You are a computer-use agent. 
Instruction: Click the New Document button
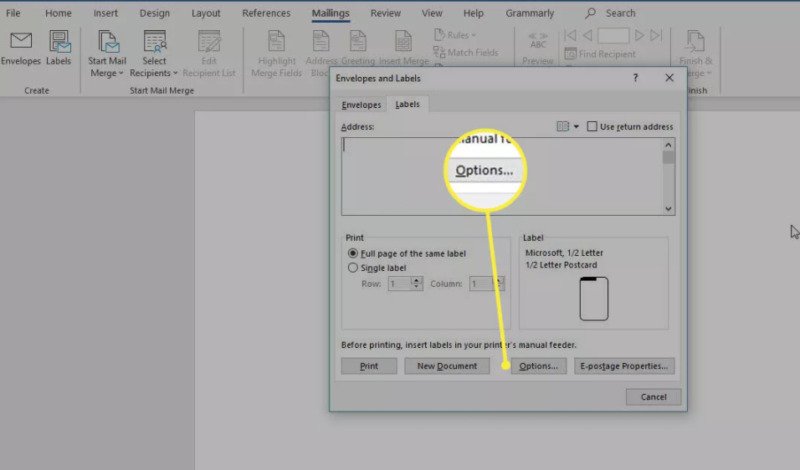(x=447, y=366)
